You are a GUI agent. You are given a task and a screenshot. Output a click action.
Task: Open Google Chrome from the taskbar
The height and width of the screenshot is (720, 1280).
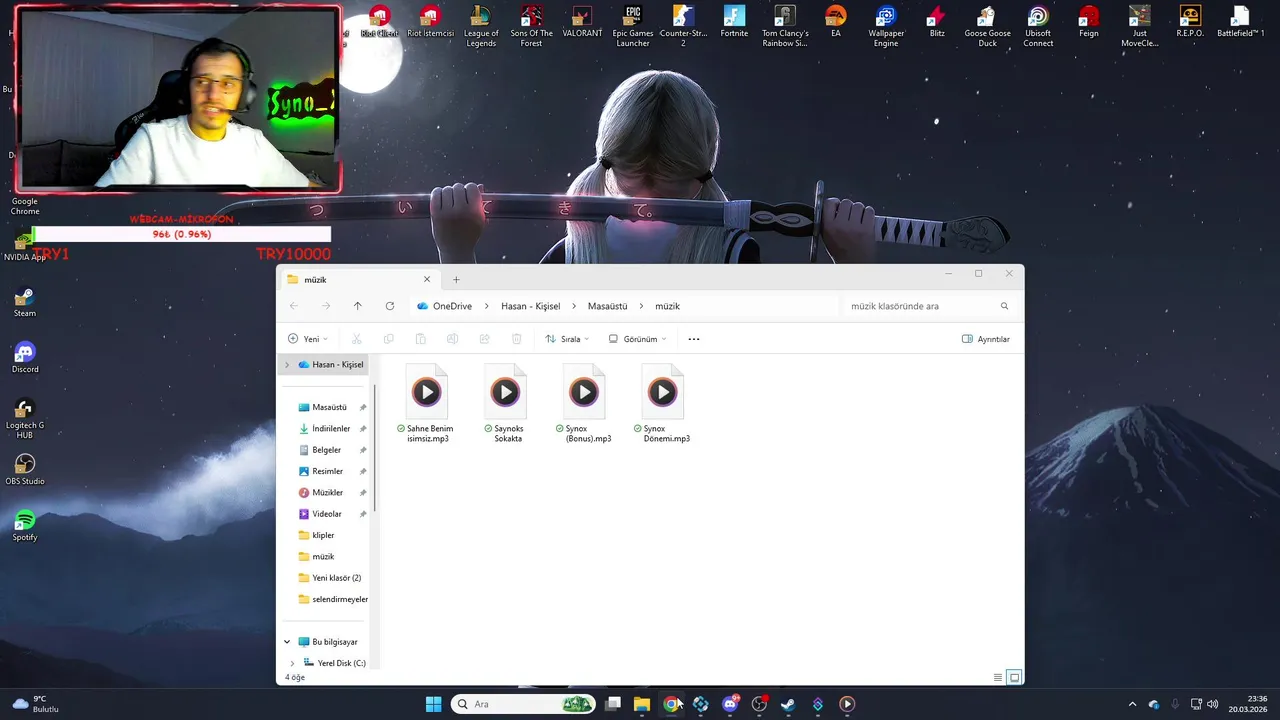point(671,704)
